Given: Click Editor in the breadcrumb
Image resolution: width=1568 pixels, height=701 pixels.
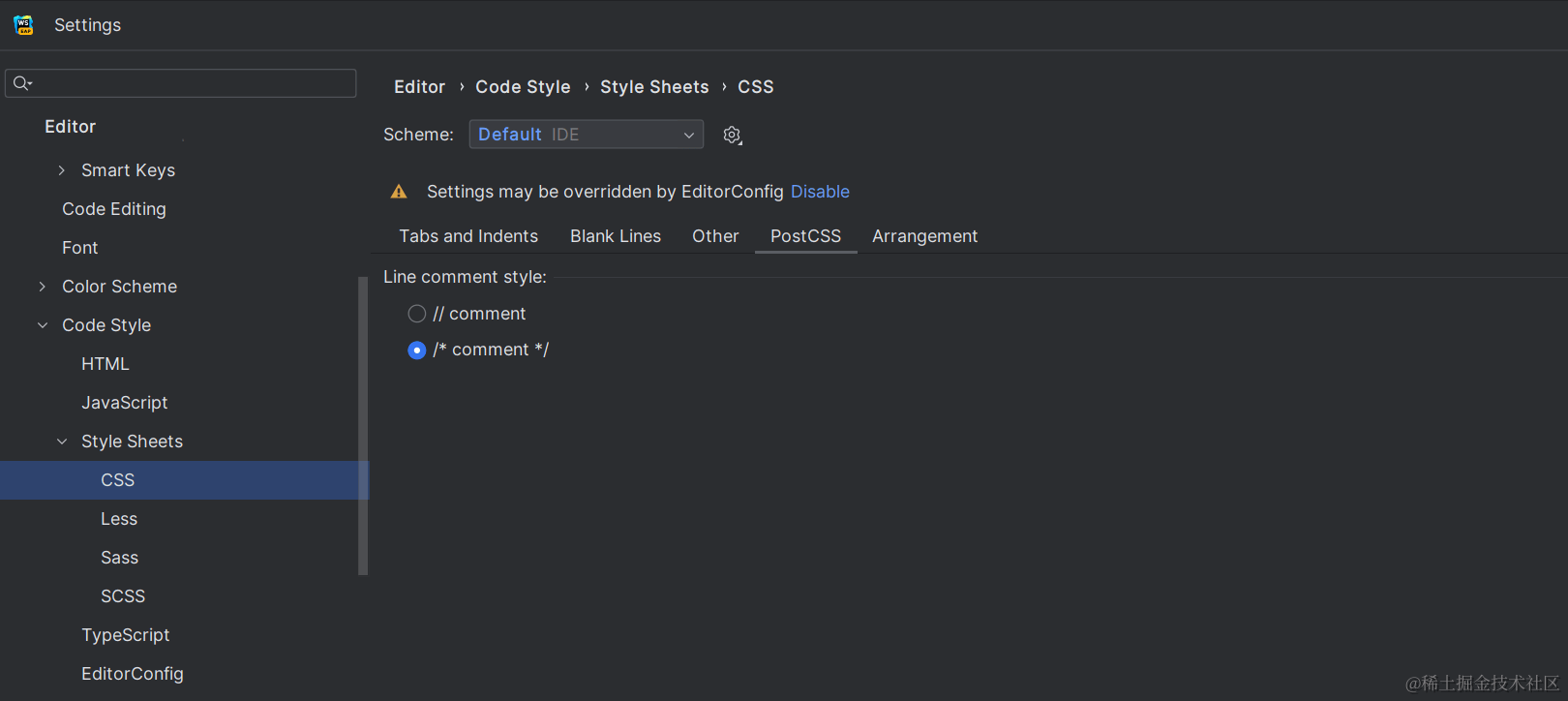Looking at the screenshot, I should coord(419,87).
